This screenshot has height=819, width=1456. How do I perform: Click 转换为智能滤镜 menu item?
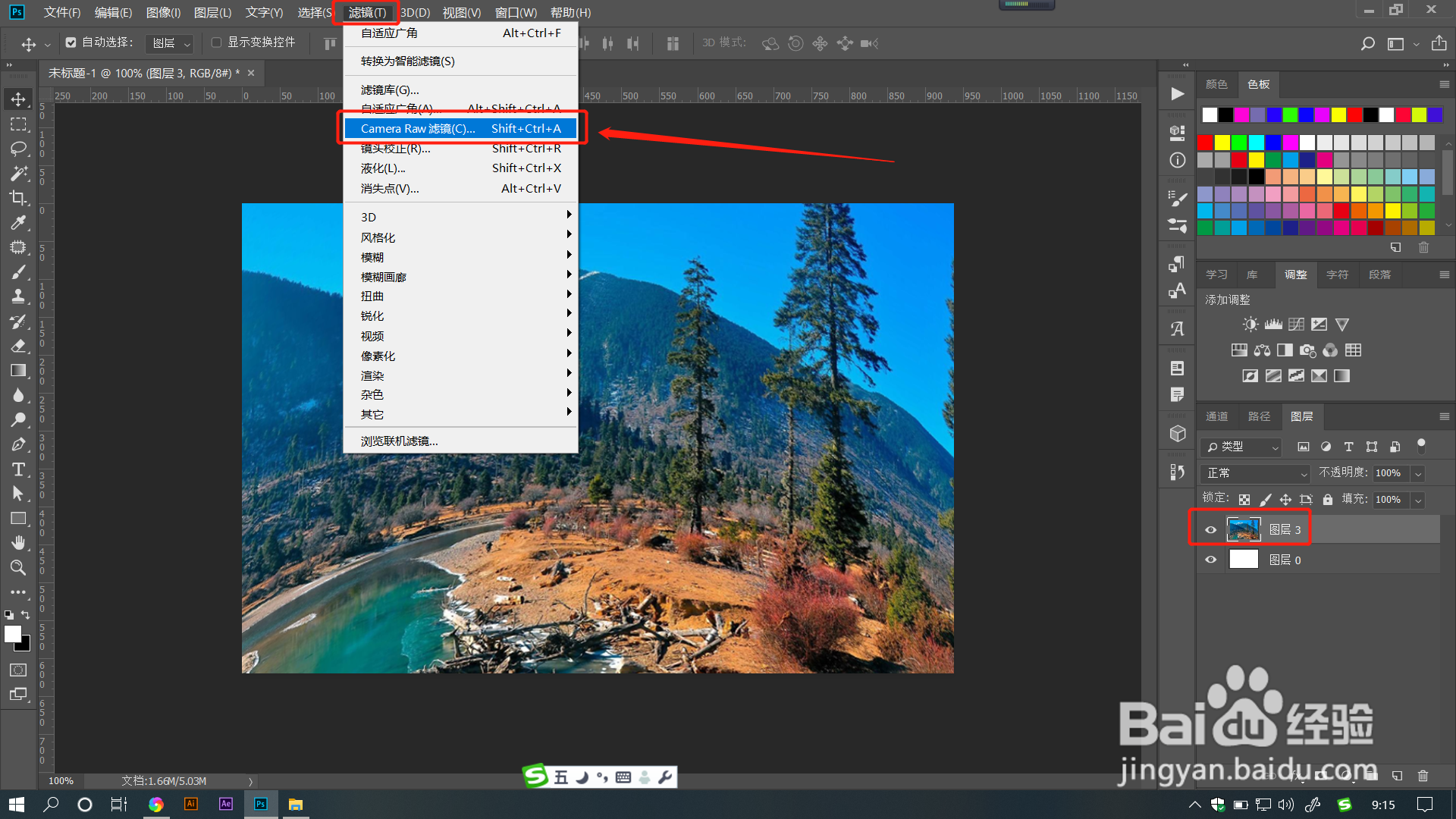[408, 61]
